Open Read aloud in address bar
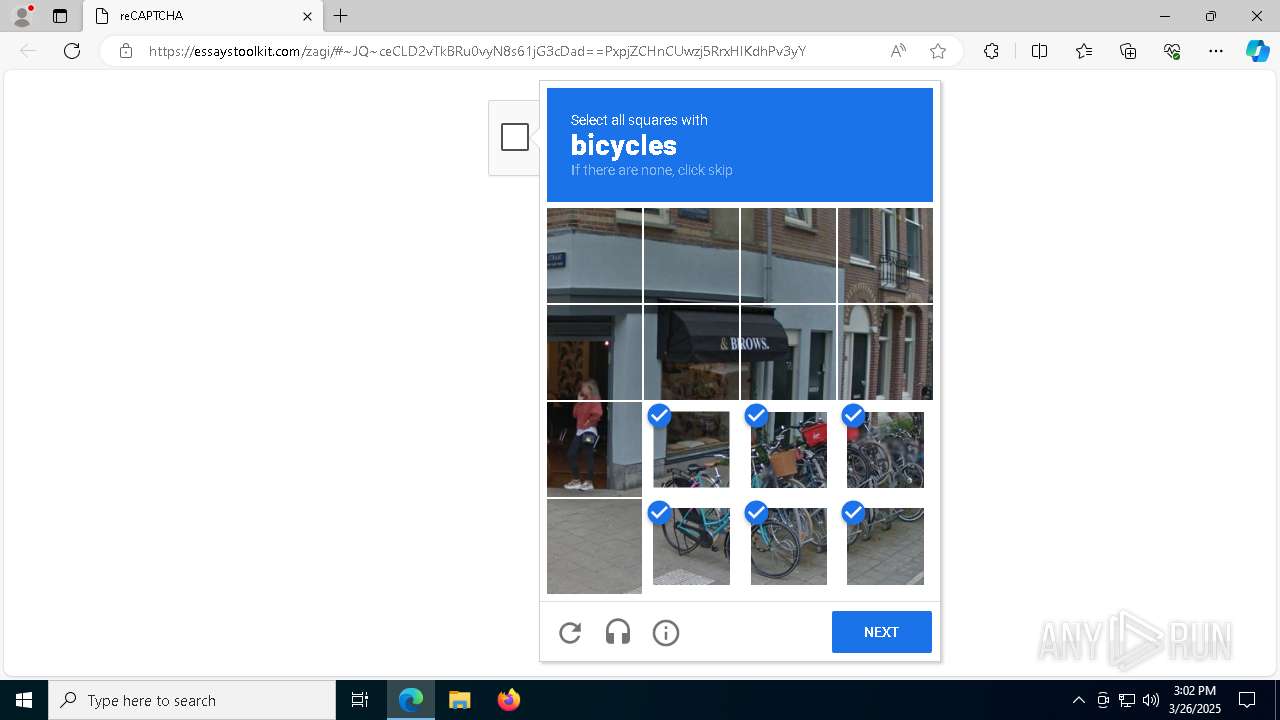Image resolution: width=1280 pixels, height=720 pixels. click(x=898, y=51)
